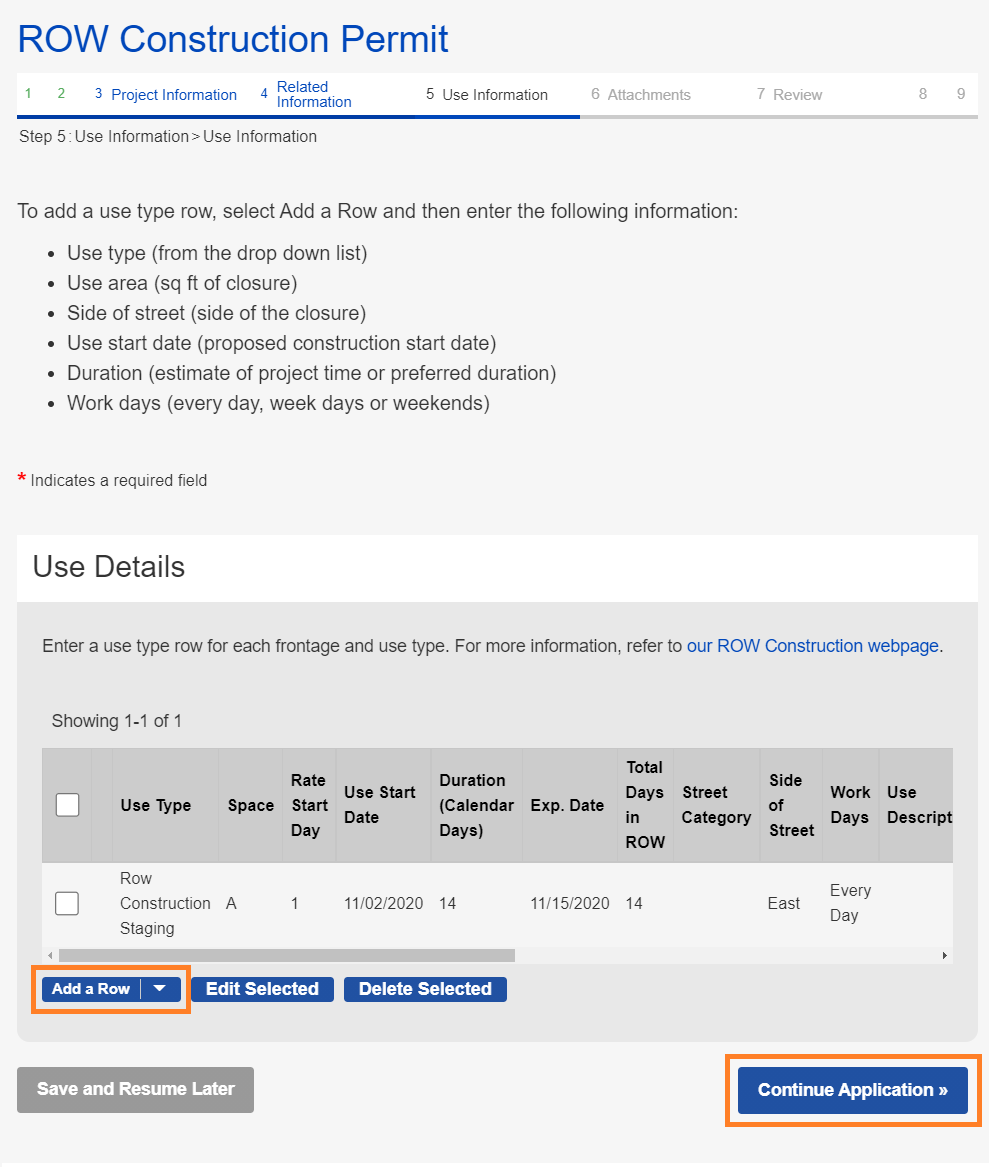Click Continue Application button
Image resolution: width=989 pixels, height=1167 pixels.
click(x=852, y=1090)
